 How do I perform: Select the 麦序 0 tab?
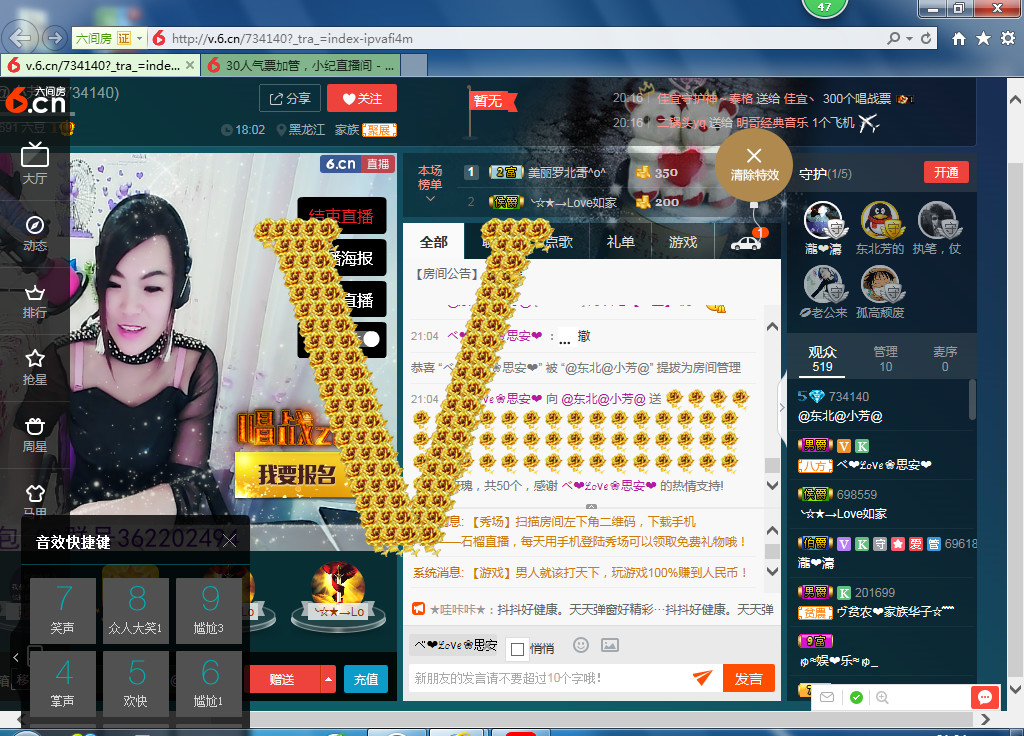tap(945, 359)
